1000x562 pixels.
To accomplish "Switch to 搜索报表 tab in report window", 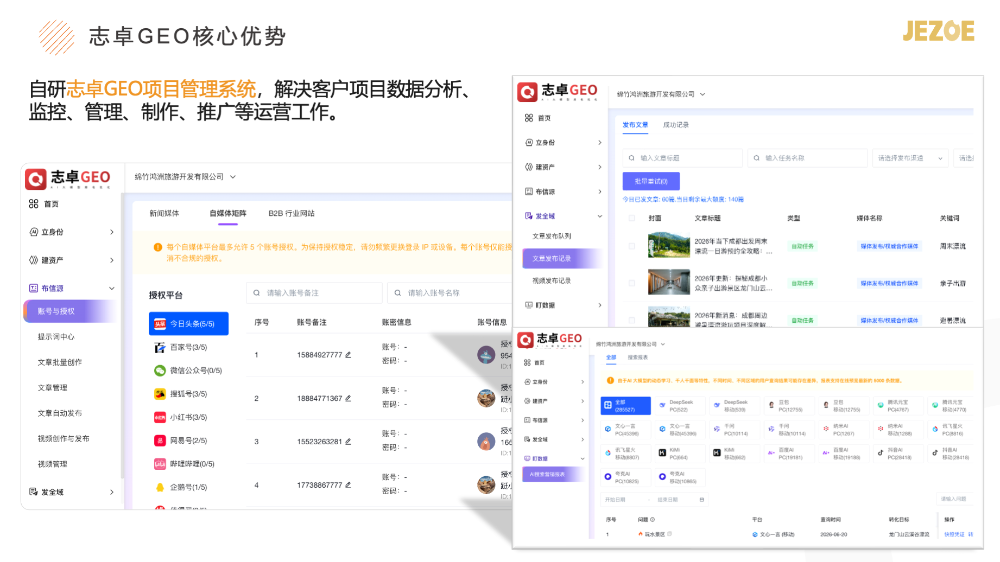I will coord(638,358).
